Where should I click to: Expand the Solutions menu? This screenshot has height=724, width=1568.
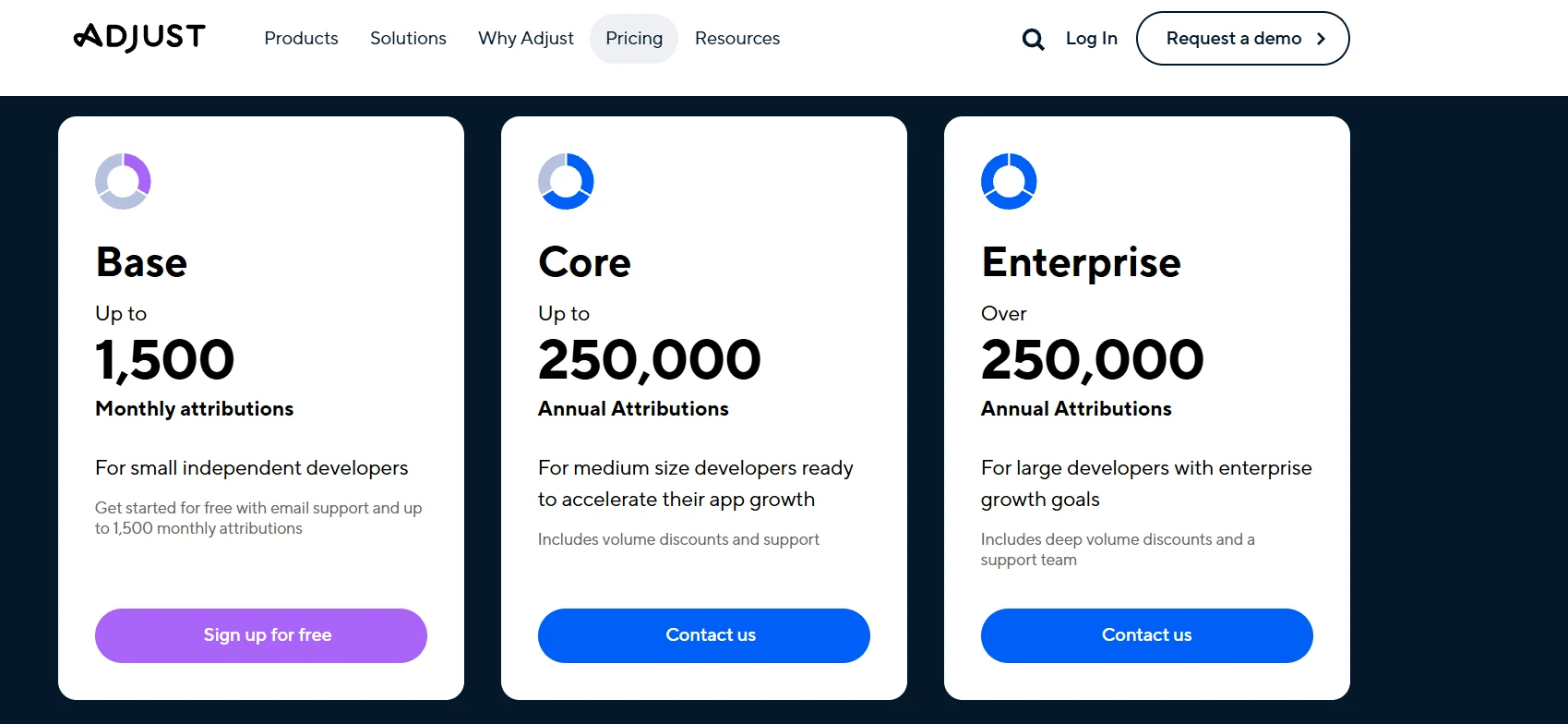(408, 39)
